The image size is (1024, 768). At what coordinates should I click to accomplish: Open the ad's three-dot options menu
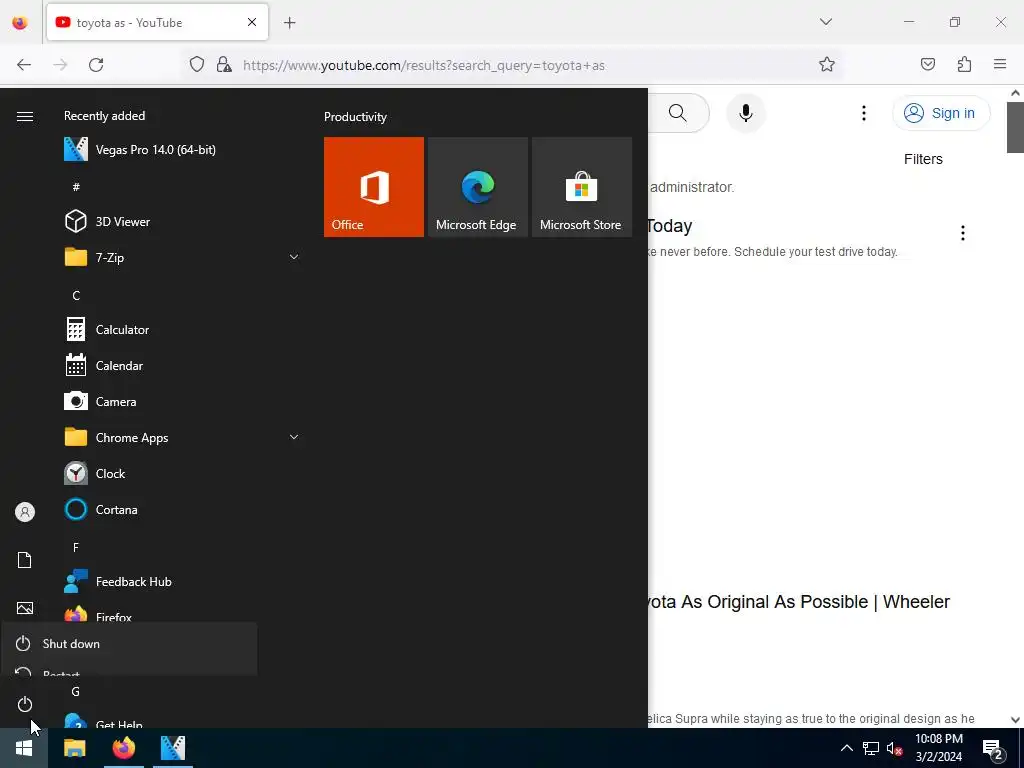pyautogui.click(x=963, y=233)
